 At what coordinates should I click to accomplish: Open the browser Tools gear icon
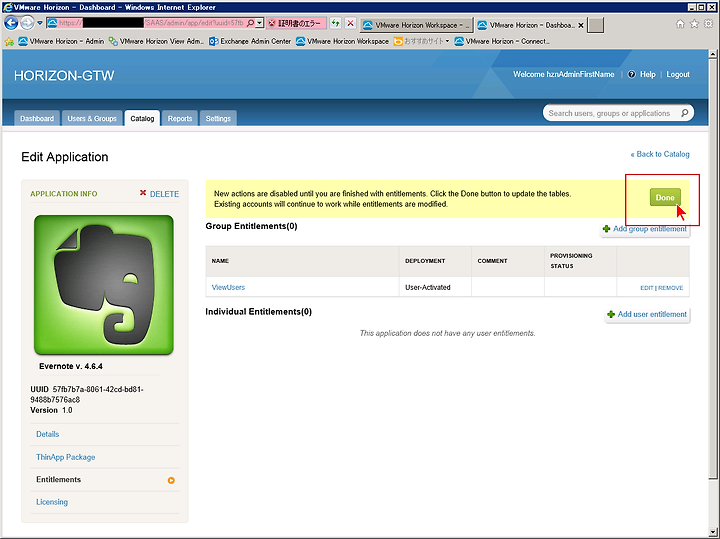[709, 24]
